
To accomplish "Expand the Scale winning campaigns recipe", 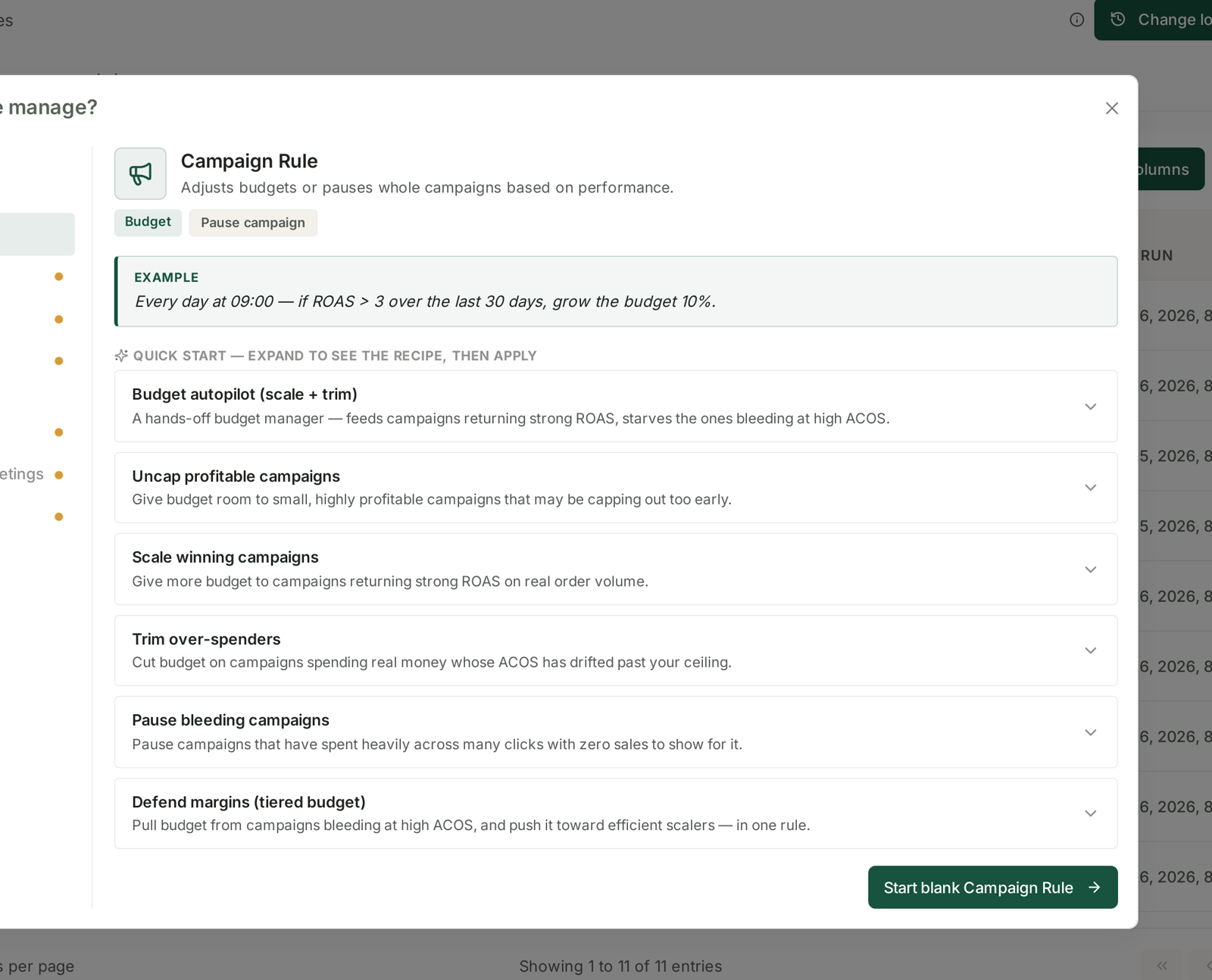I will (616, 569).
